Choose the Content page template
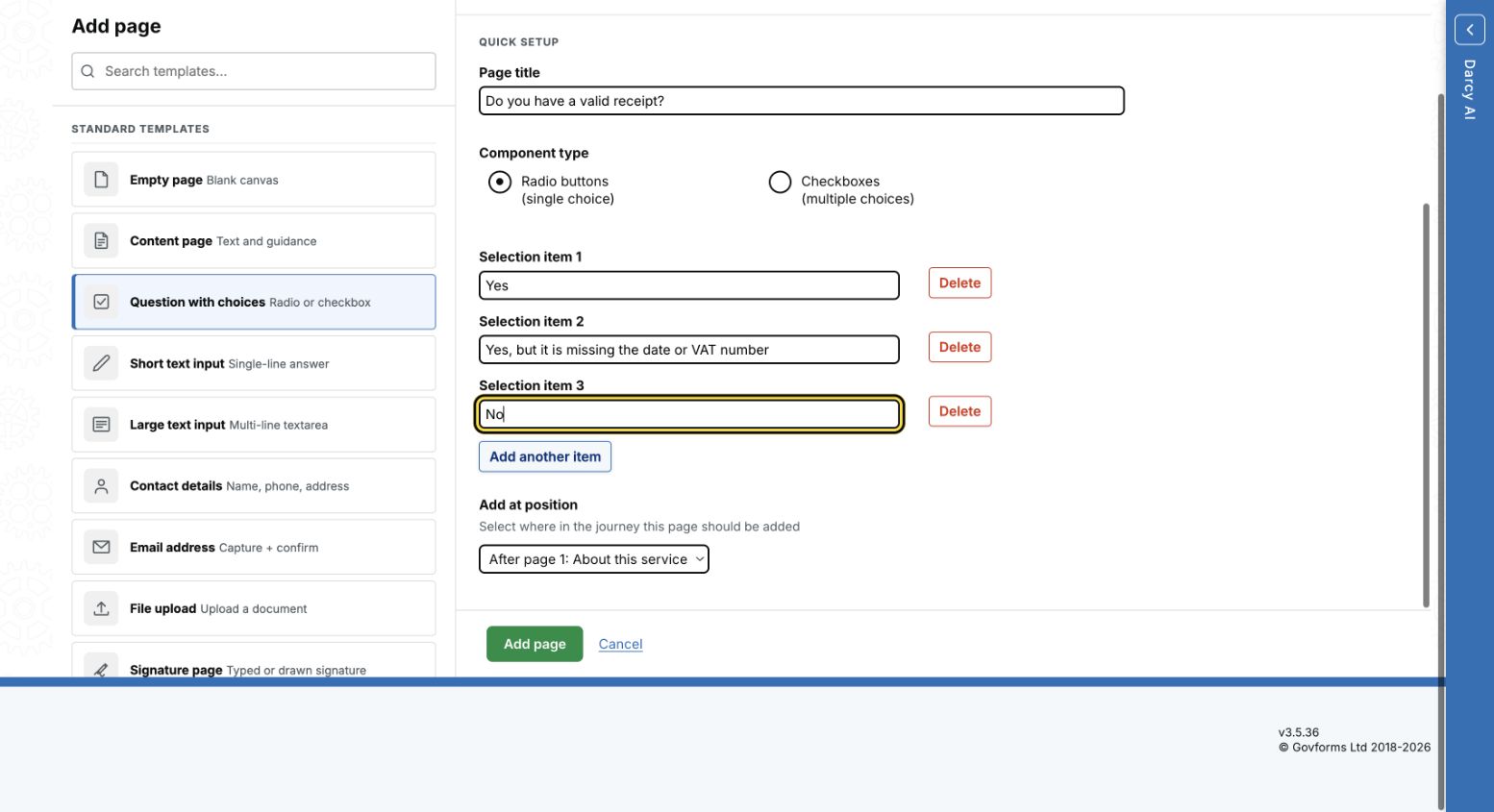This screenshot has height=812, width=1494. (254, 241)
